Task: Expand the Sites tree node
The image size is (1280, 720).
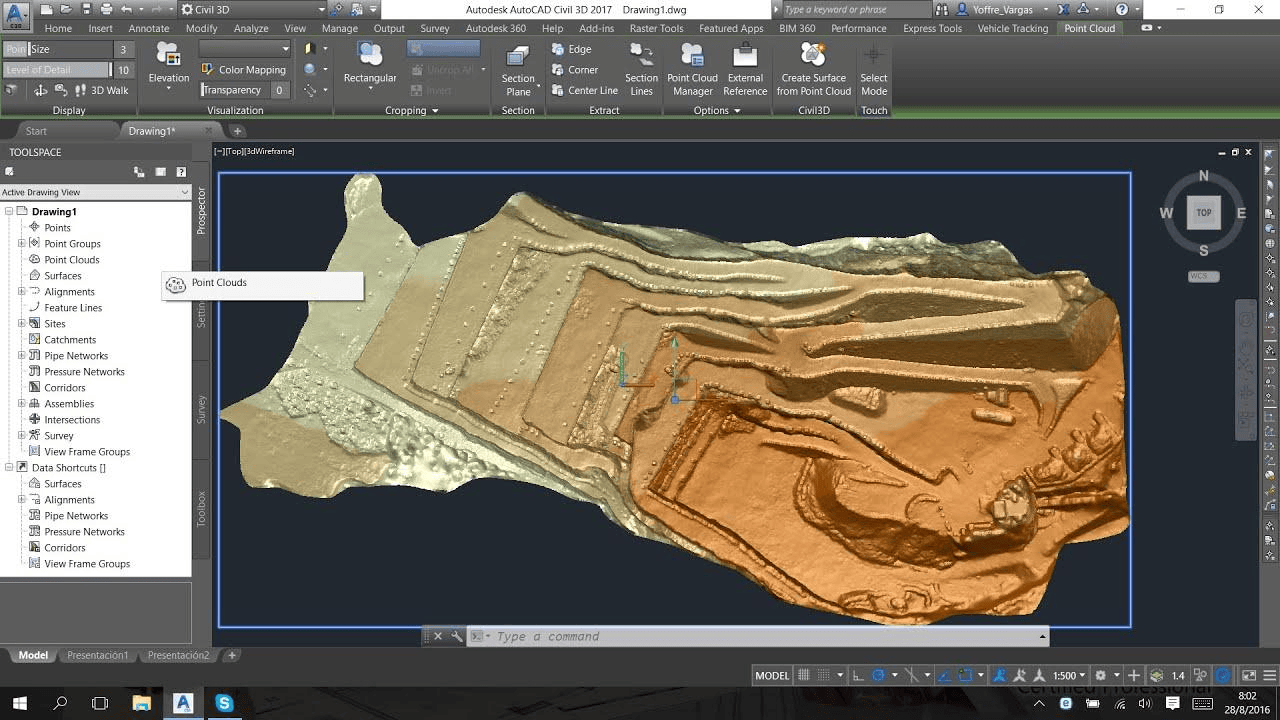Action: 21,323
